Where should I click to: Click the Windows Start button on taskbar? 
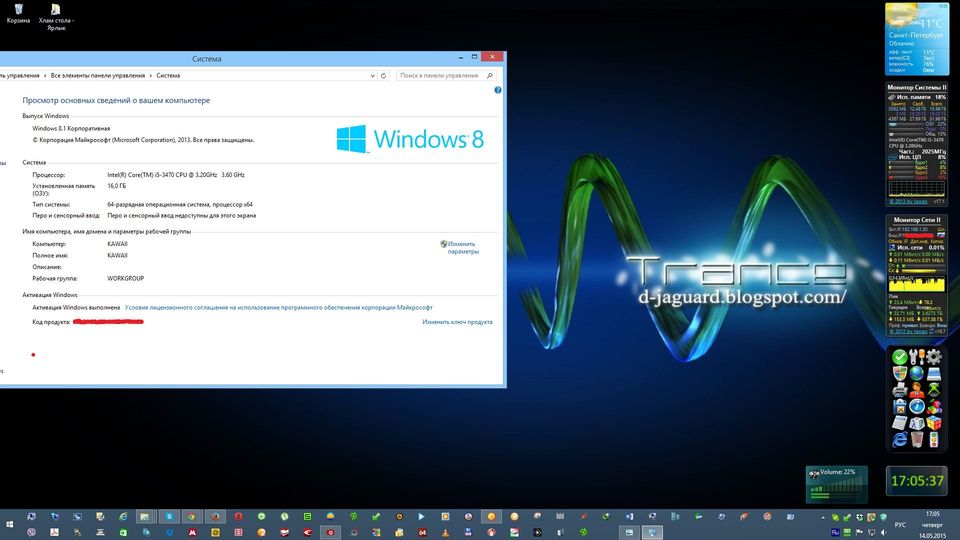point(10,525)
